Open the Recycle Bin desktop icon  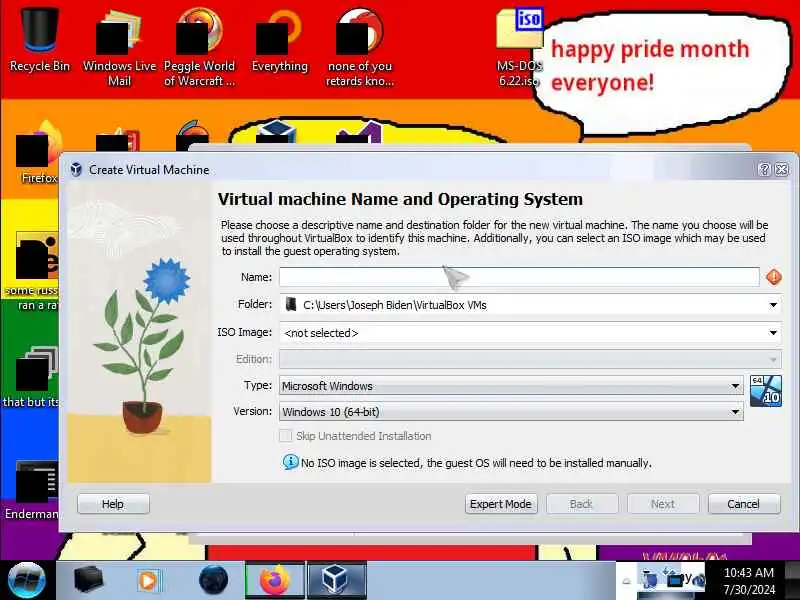click(x=40, y=41)
